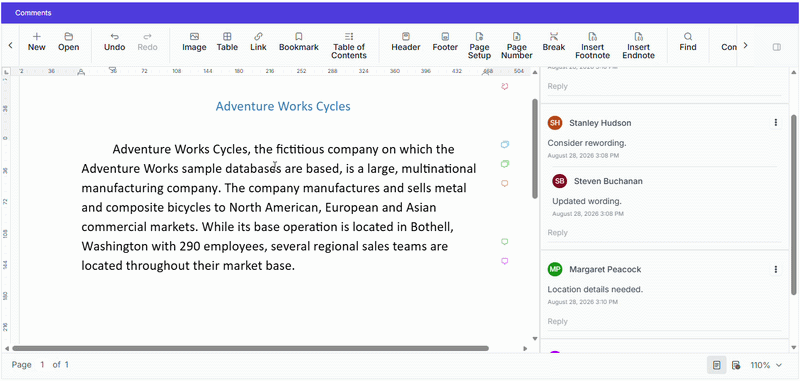Screen dimensions: 800x381
Task: Click the Redo toolbar button
Action: point(147,42)
